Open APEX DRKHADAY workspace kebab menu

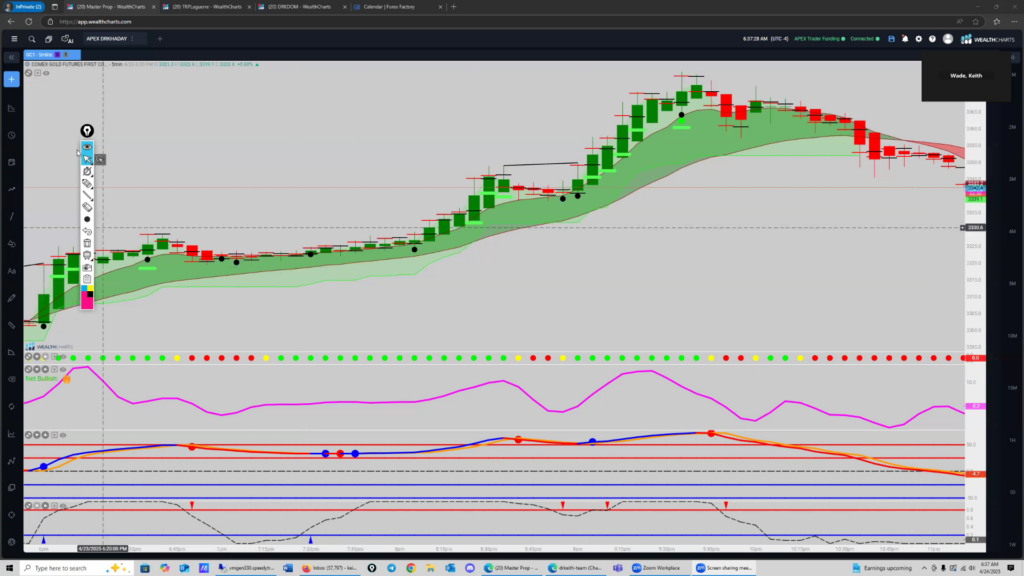click(x=133, y=39)
